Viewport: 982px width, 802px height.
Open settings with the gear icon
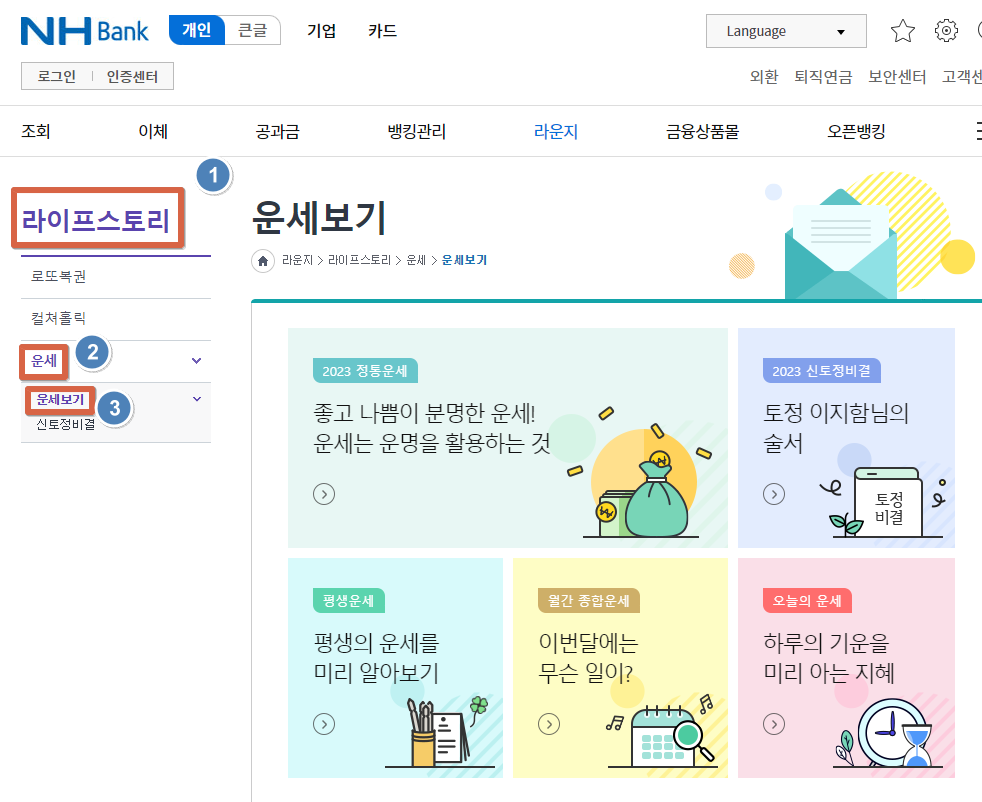tap(946, 31)
